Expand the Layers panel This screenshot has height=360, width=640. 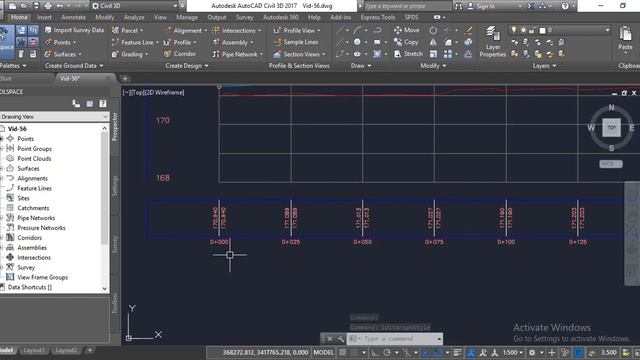click(x=544, y=65)
